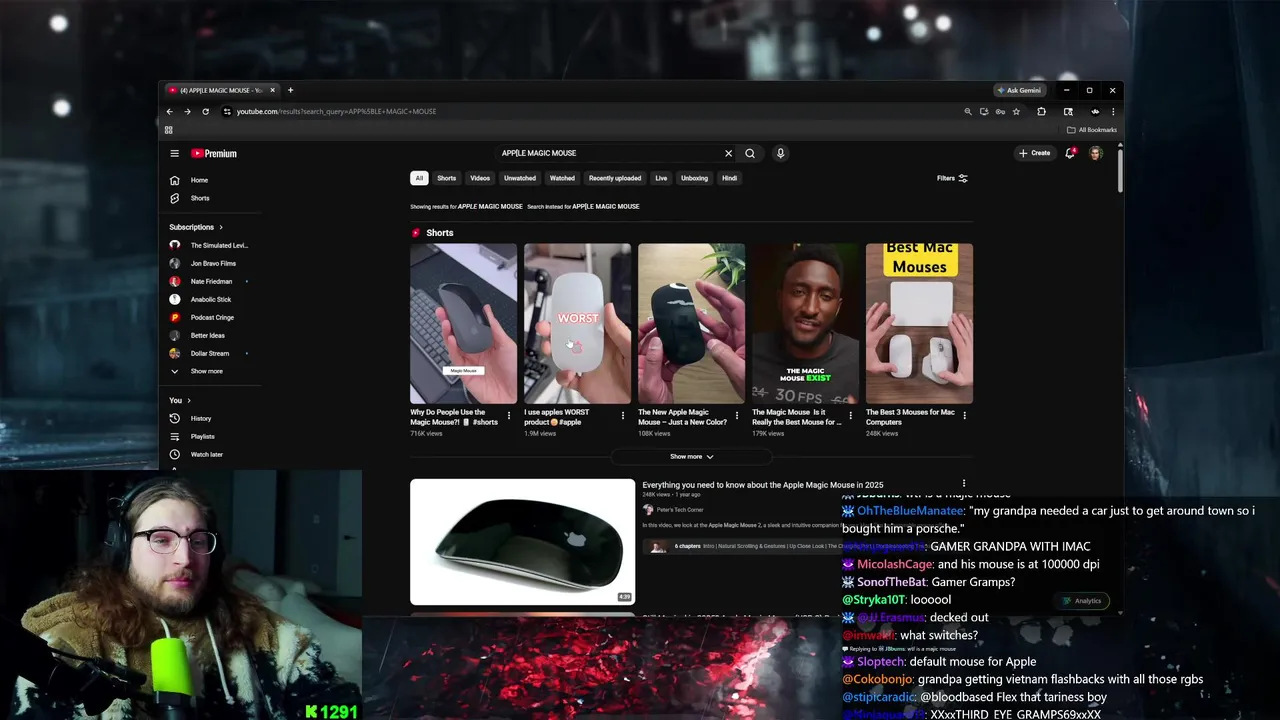Image resolution: width=1280 pixels, height=720 pixels.
Task: Click the browser forward arrow
Action: [187, 111]
